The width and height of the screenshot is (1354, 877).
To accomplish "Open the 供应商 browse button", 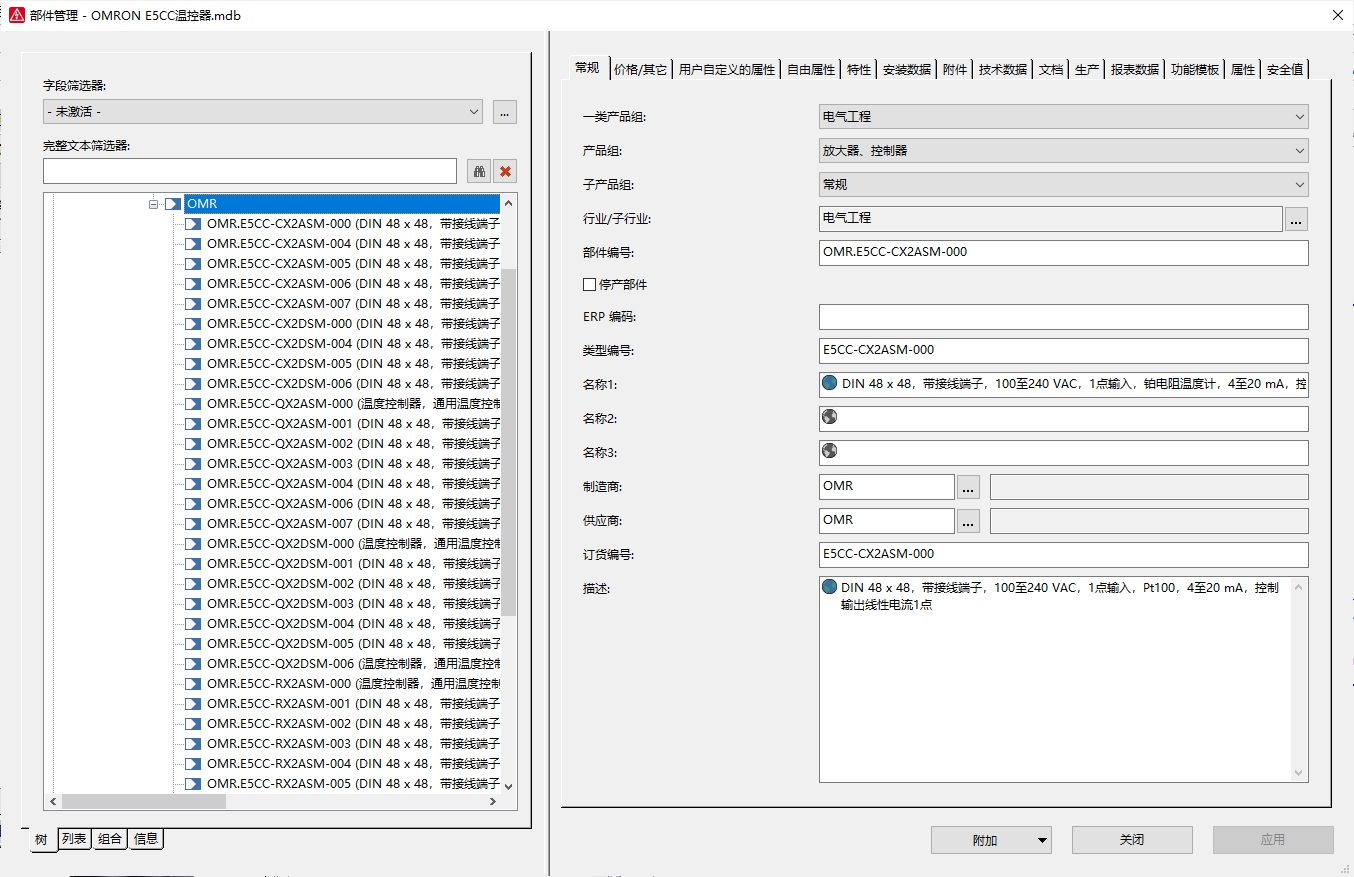I will 968,521.
